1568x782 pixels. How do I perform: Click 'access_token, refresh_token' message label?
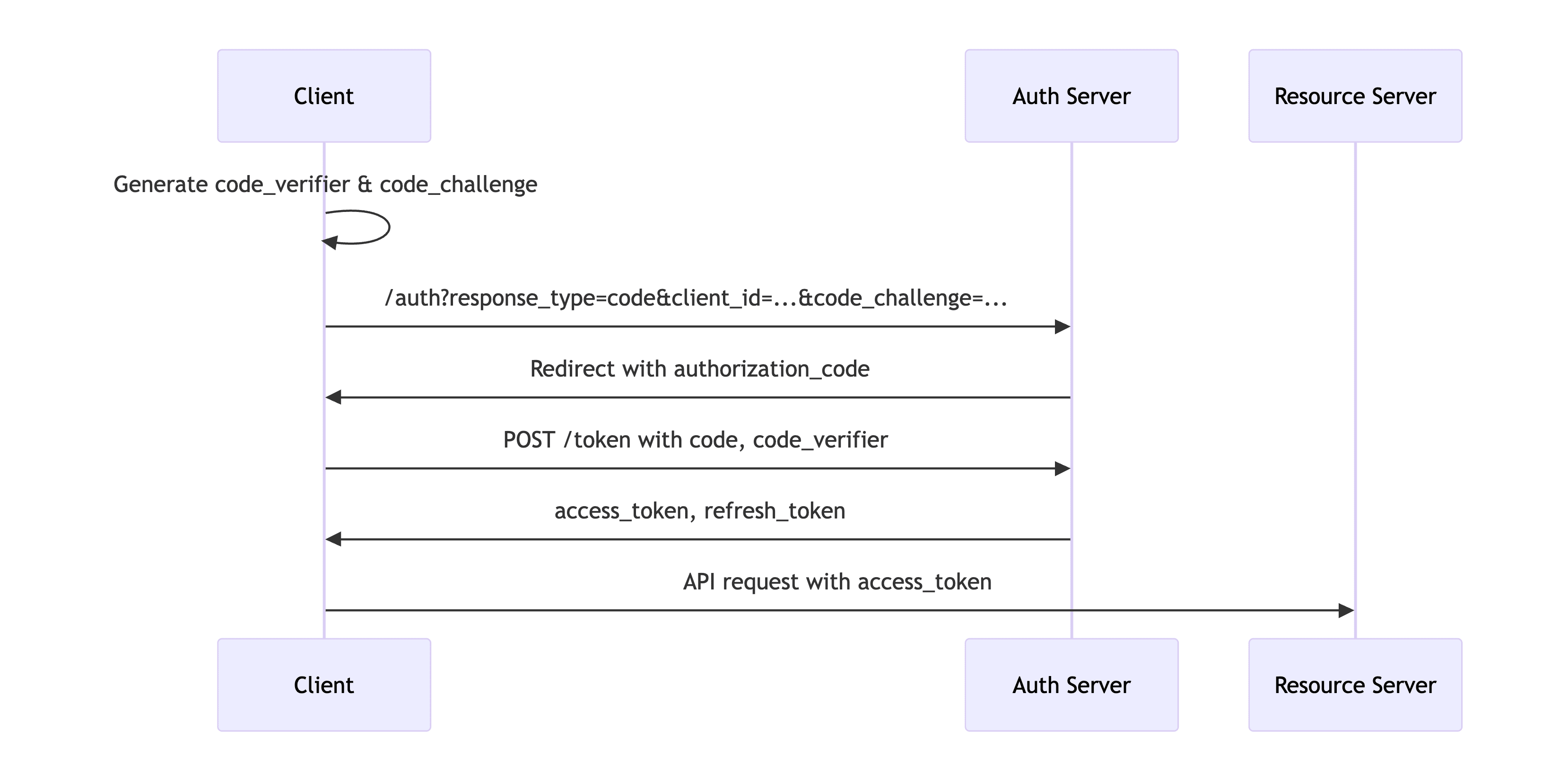[x=699, y=511]
